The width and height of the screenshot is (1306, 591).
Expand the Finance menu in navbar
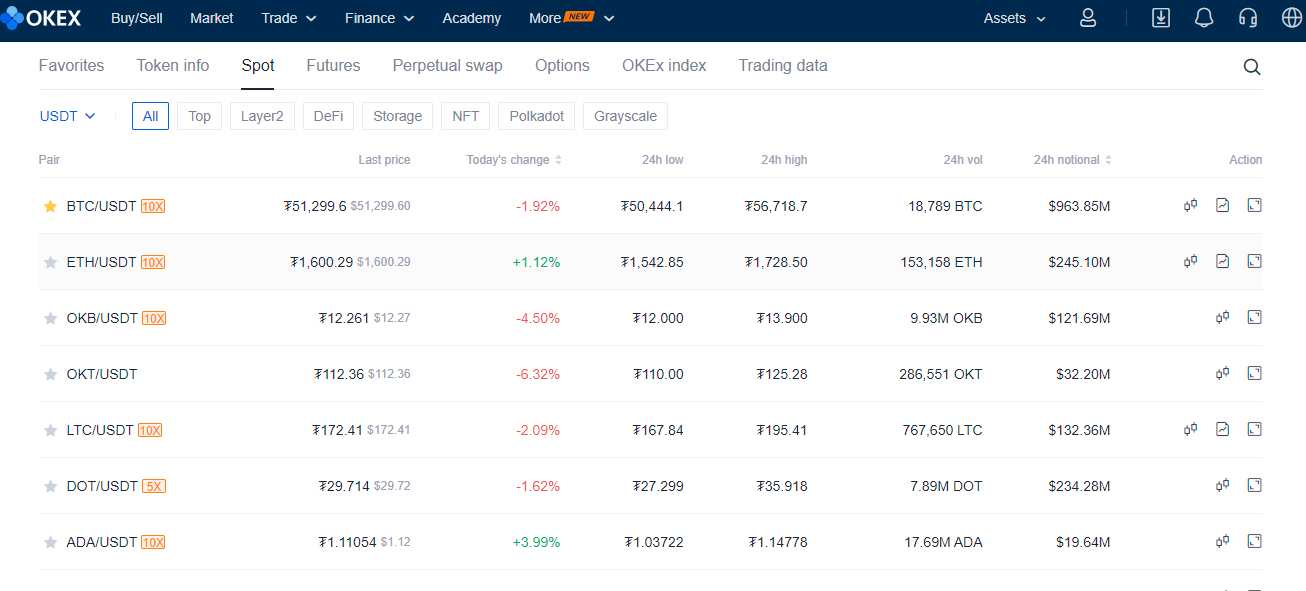click(x=379, y=18)
